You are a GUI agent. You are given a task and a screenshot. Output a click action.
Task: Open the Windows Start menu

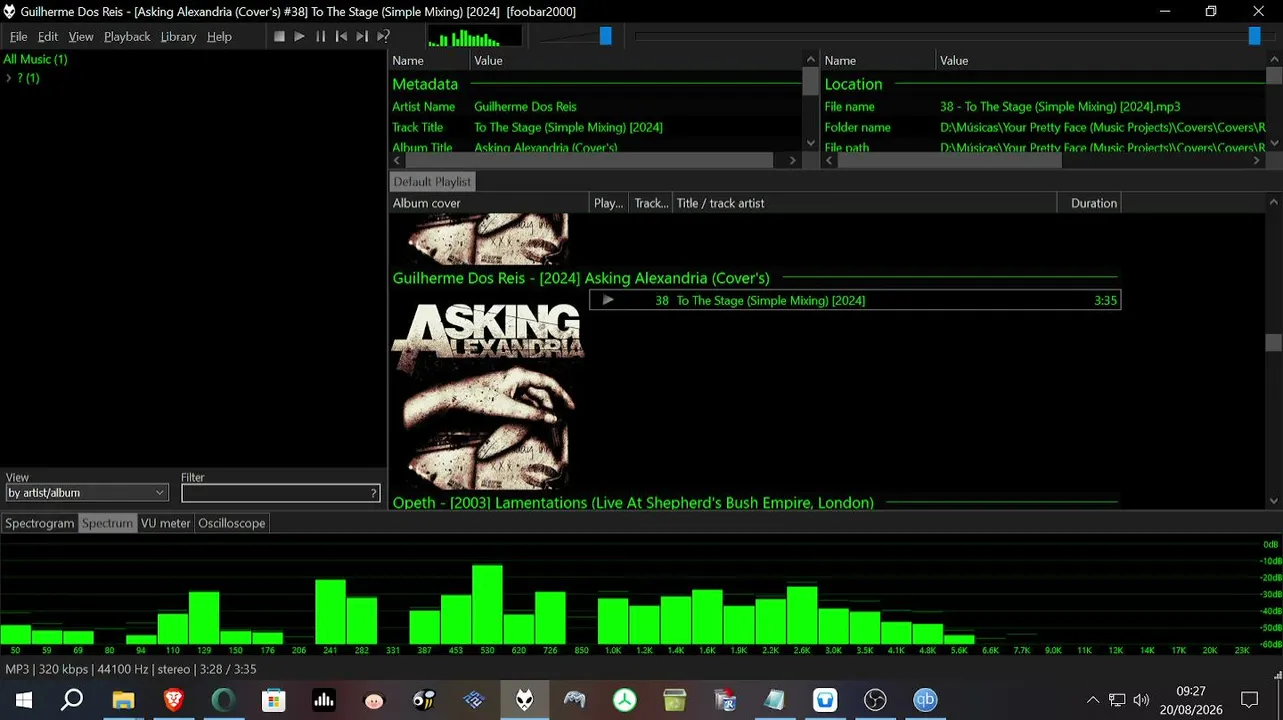pyautogui.click(x=23, y=700)
